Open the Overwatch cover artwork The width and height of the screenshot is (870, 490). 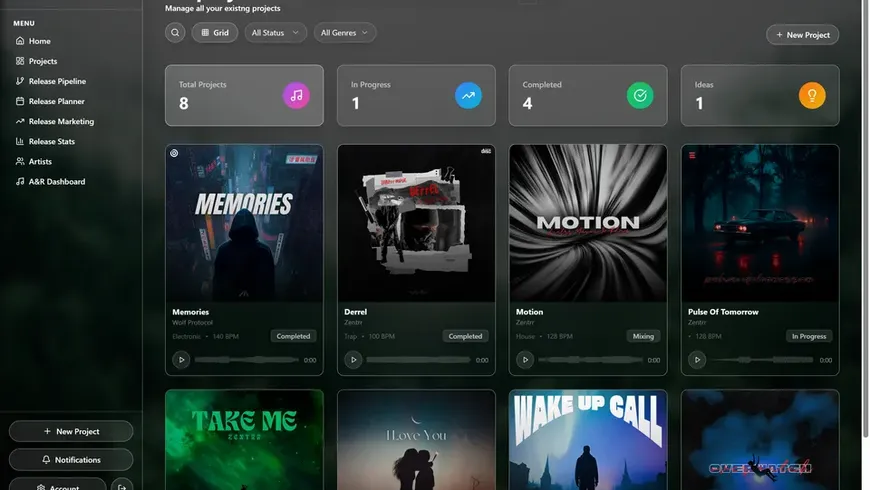coord(760,440)
